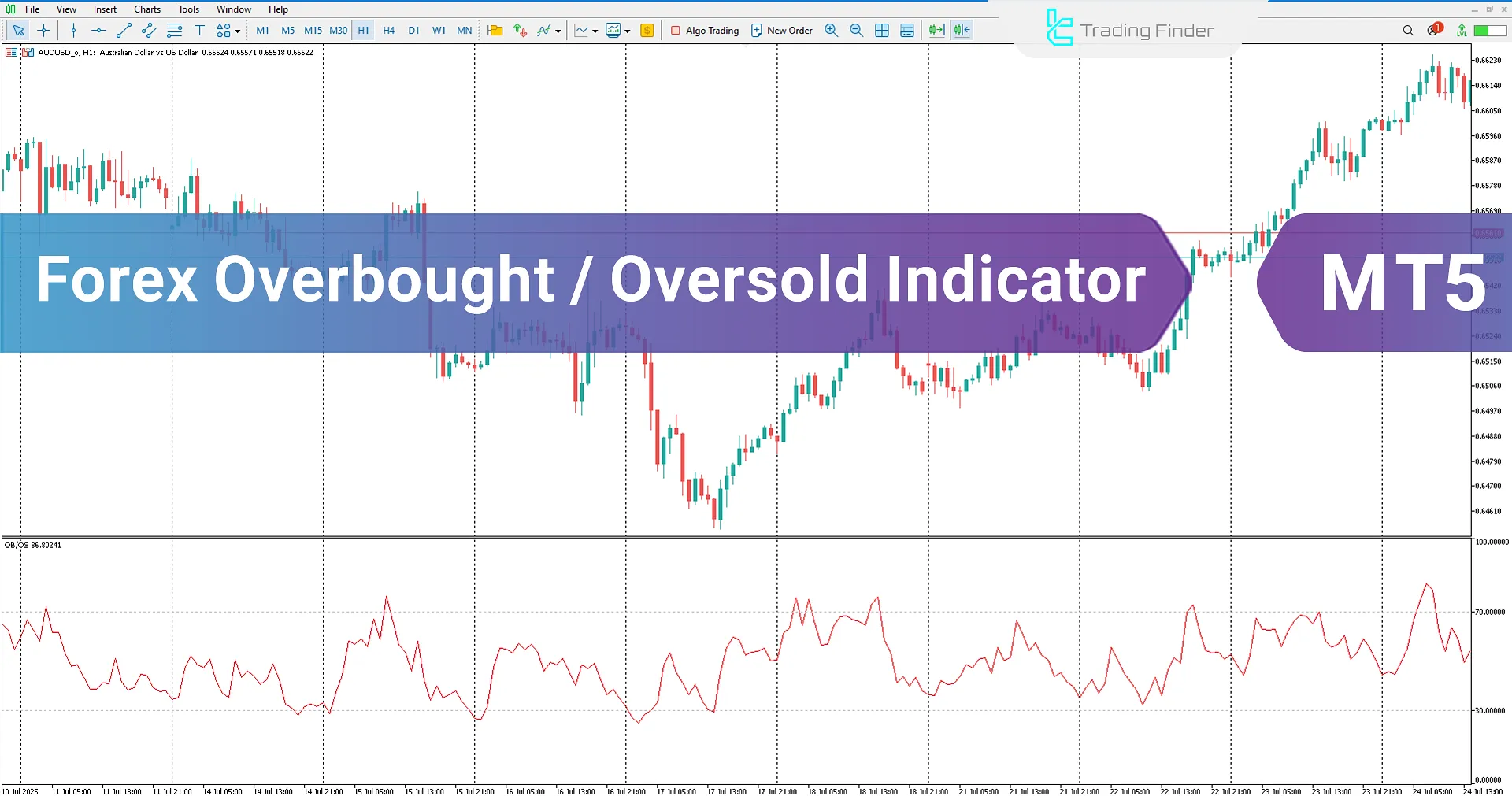
Task: Select the arrow cursor tool
Action: click(18, 31)
